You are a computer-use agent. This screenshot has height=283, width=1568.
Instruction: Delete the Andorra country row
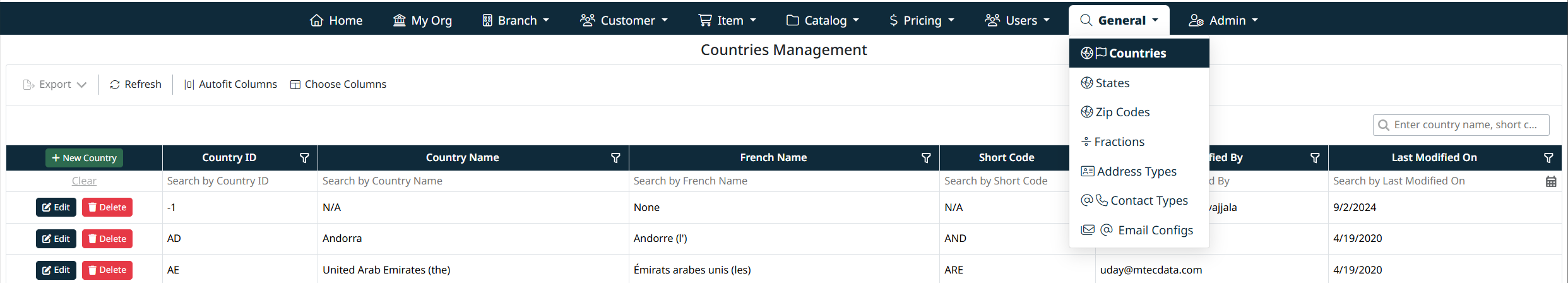[107, 239]
